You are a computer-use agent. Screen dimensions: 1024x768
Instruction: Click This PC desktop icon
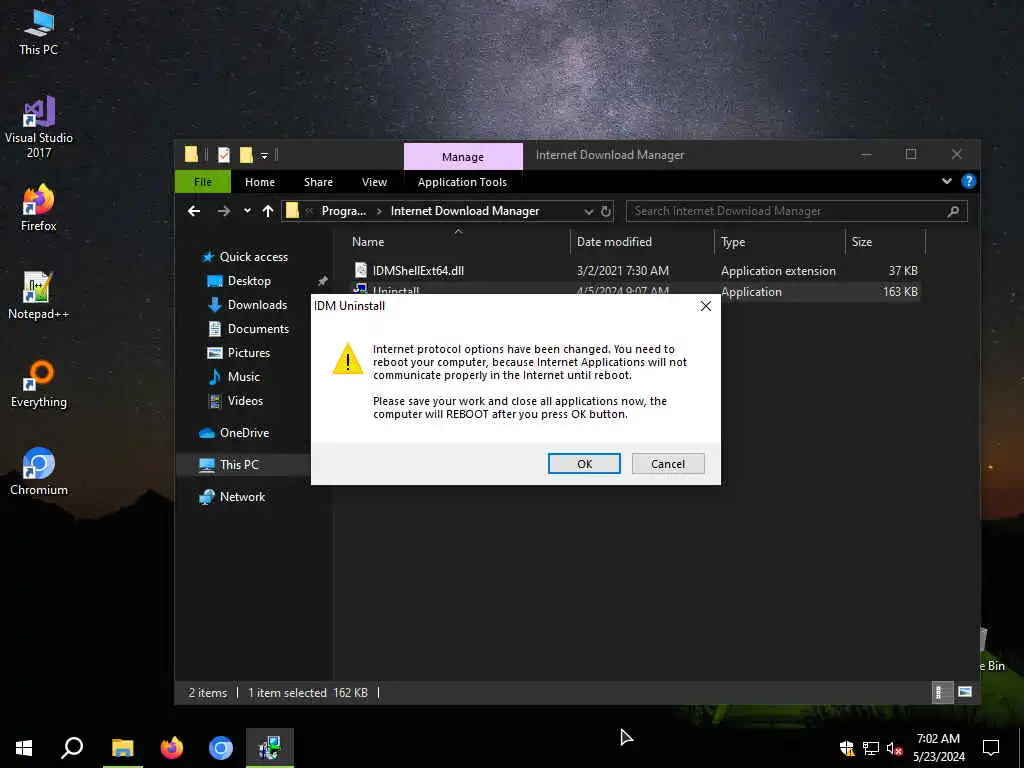pyautogui.click(x=39, y=32)
